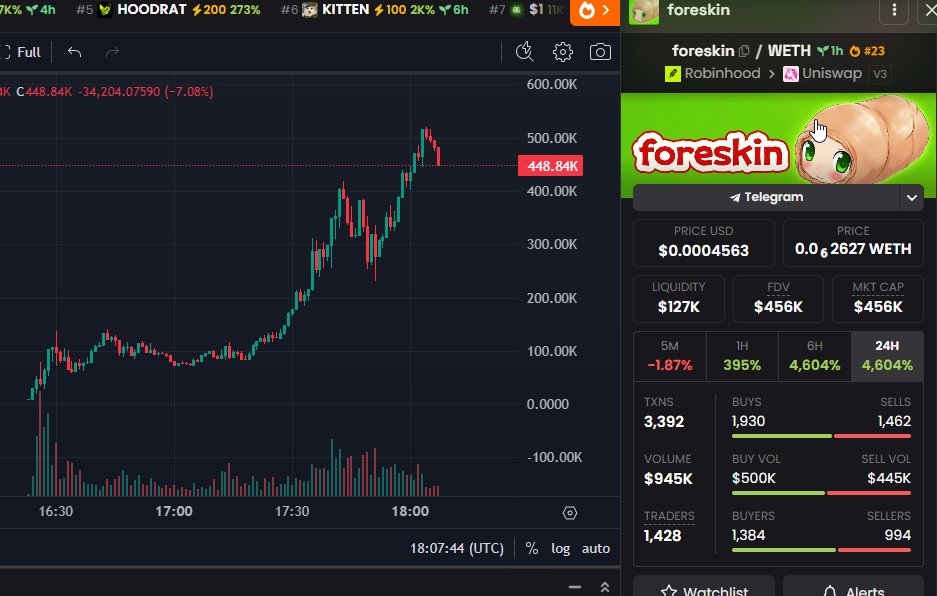
Task: Open Alerts for this pair
Action: pyautogui.click(x=853, y=589)
